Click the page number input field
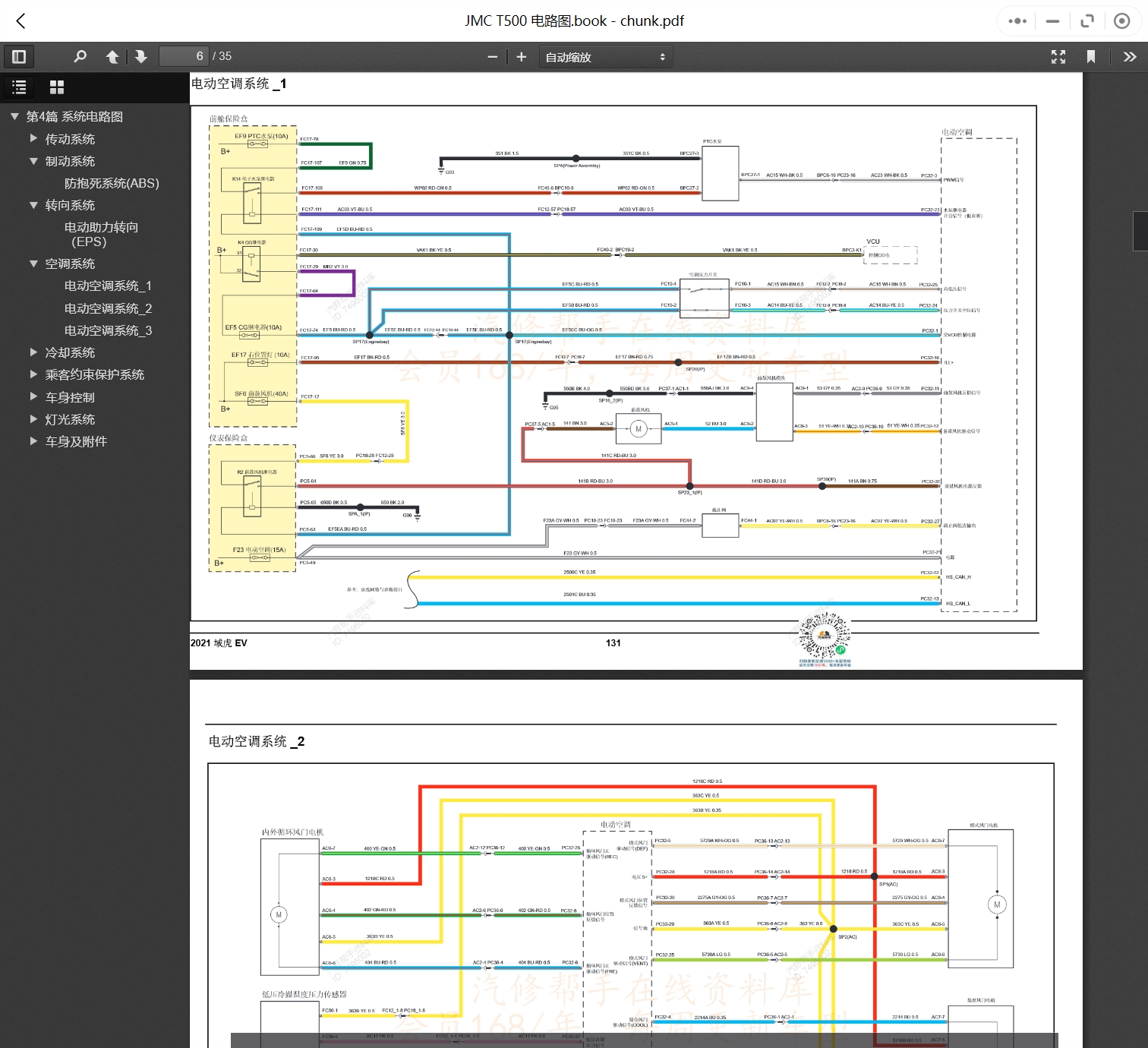This screenshot has height=1048, width=1148. pyautogui.click(x=183, y=56)
